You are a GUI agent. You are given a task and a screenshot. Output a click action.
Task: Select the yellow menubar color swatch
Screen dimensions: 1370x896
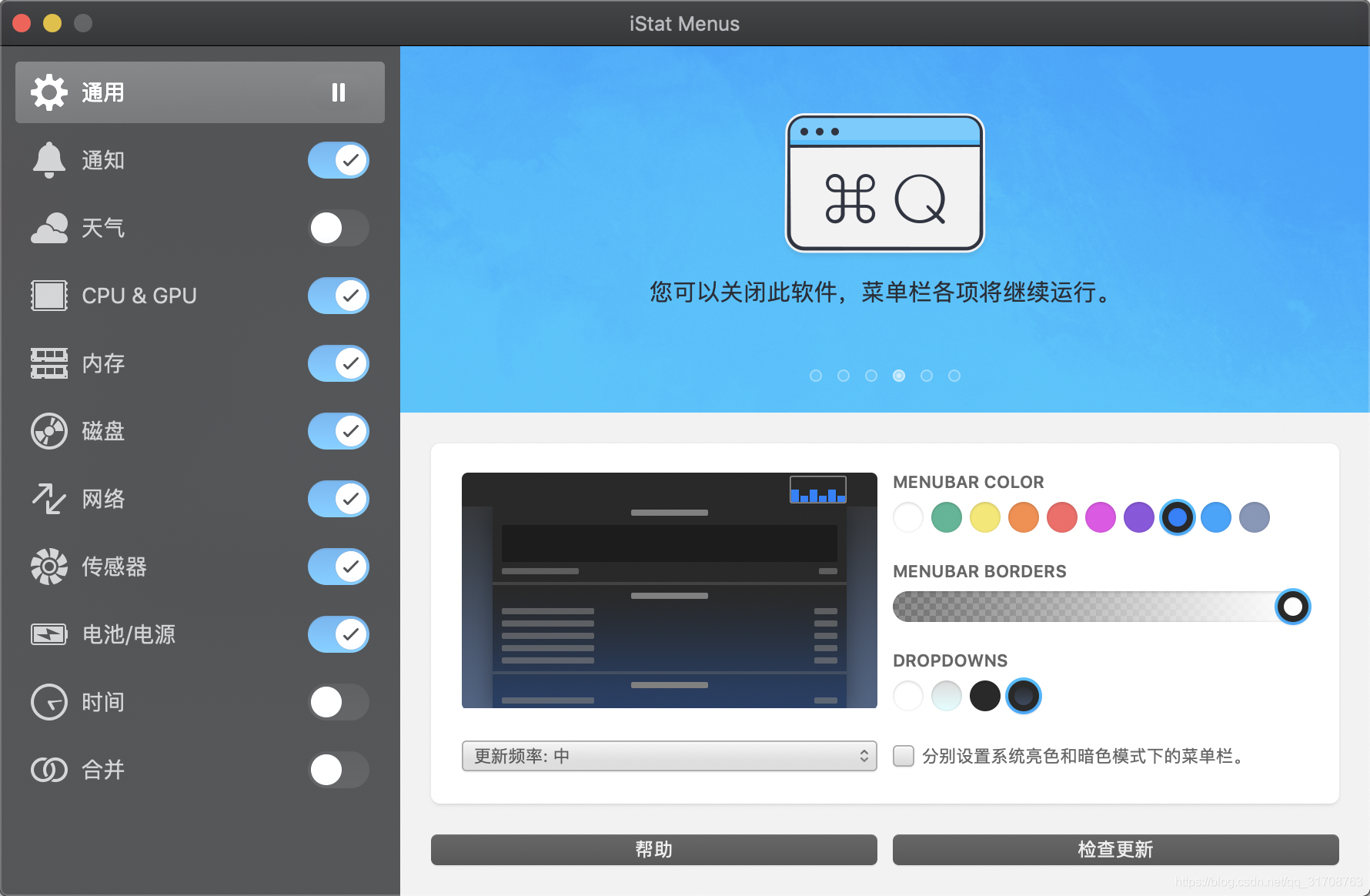[985, 517]
